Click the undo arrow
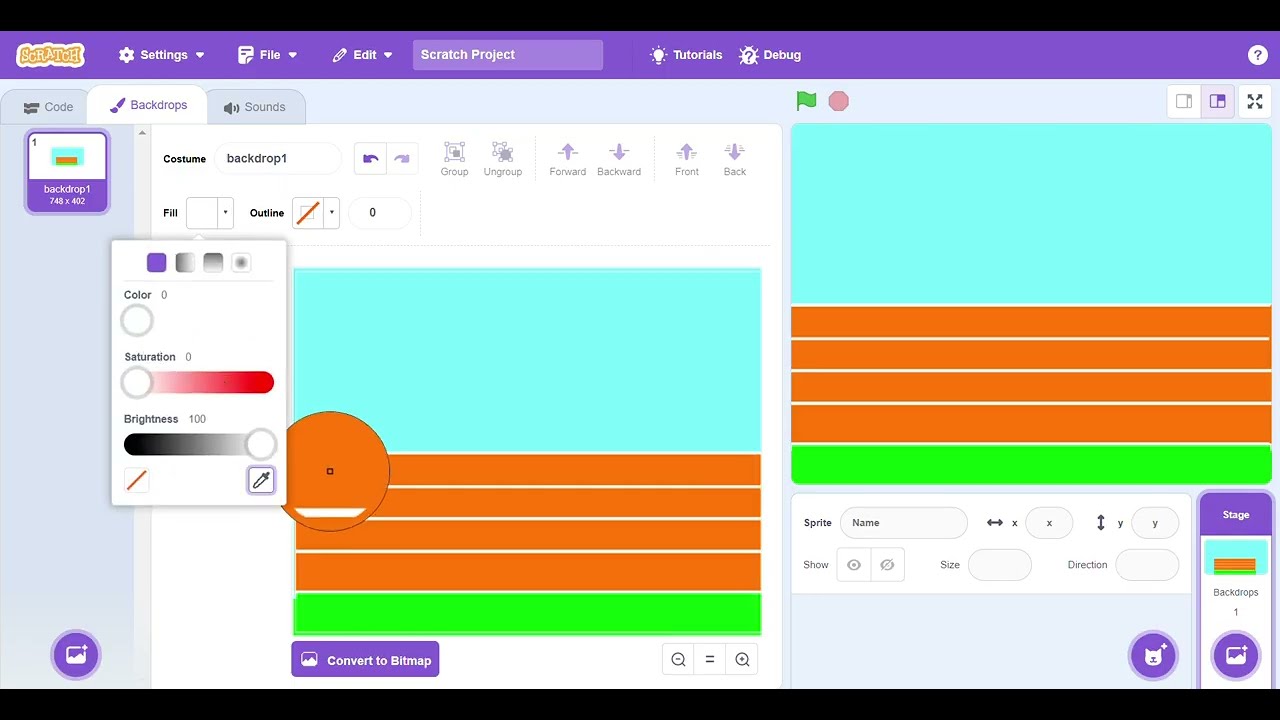The image size is (1280, 720). (371, 158)
